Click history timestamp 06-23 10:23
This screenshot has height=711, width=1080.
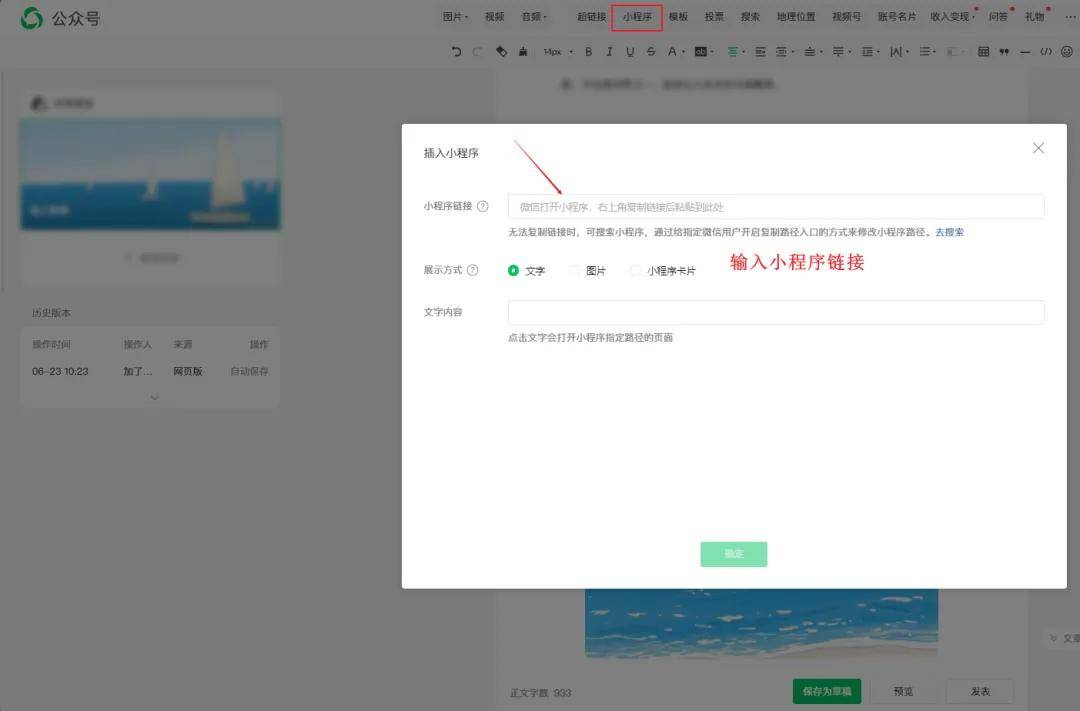[x=60, y=371]
